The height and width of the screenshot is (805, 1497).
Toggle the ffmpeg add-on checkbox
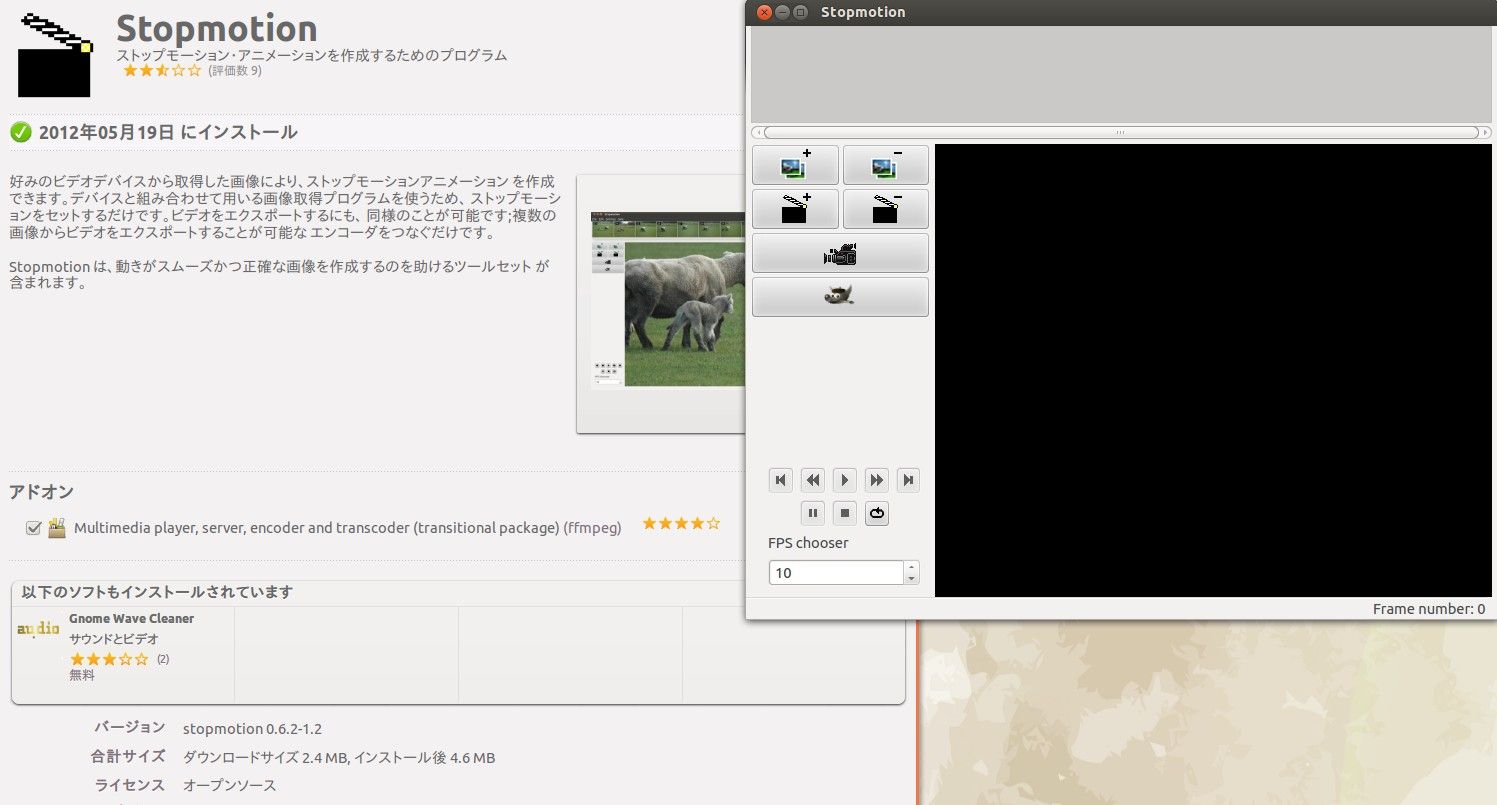click(x=33, y=528)
